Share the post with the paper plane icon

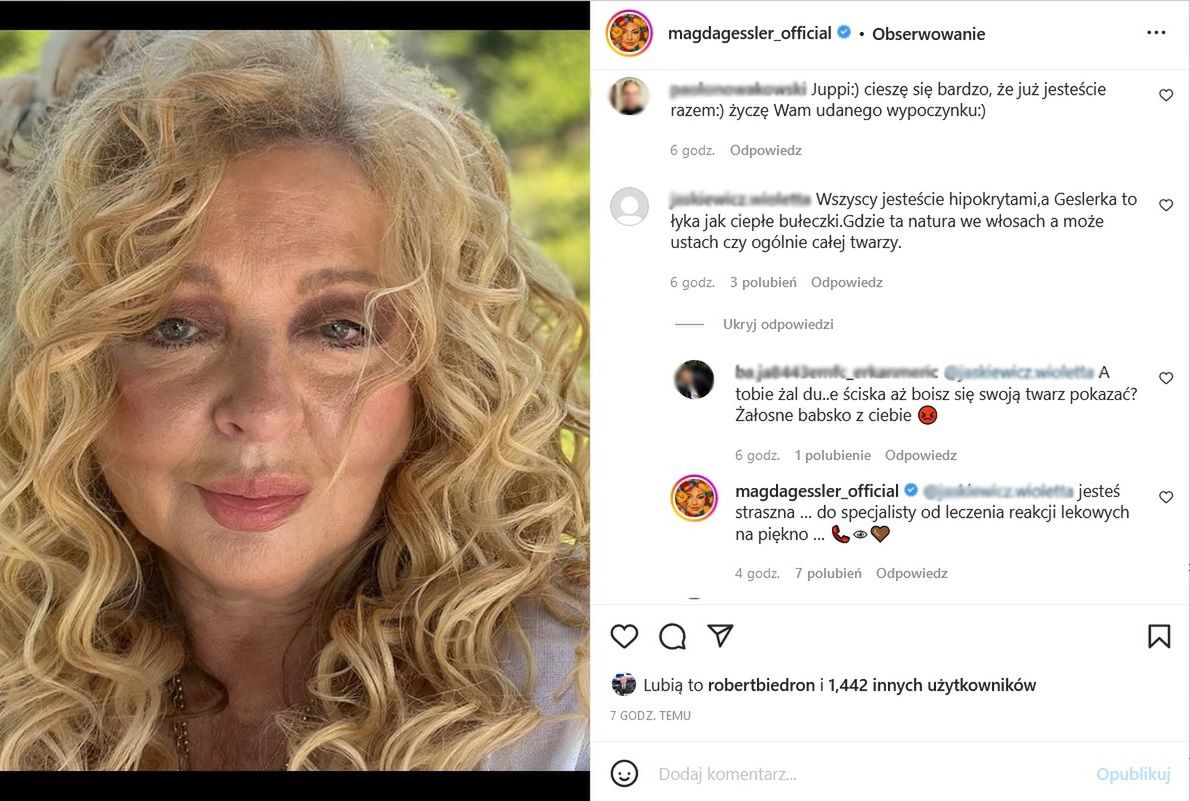(720, 636)
